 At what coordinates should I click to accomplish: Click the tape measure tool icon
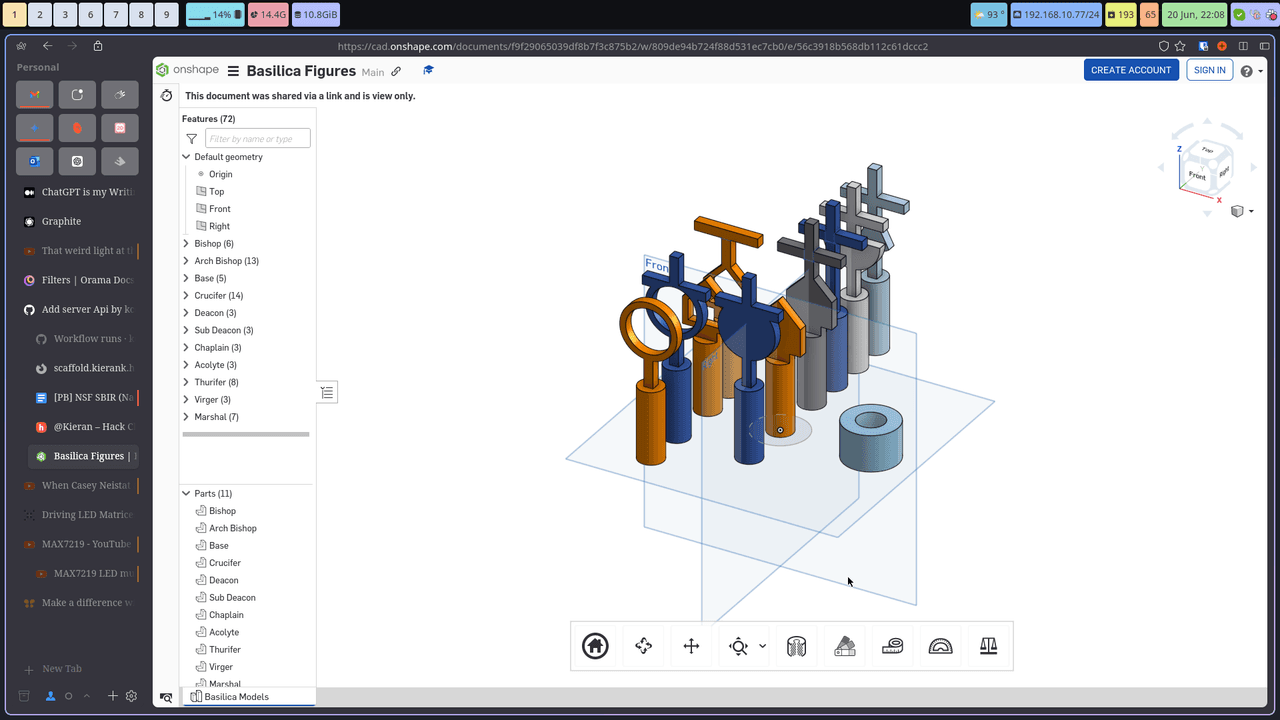(x=893, y=646)
